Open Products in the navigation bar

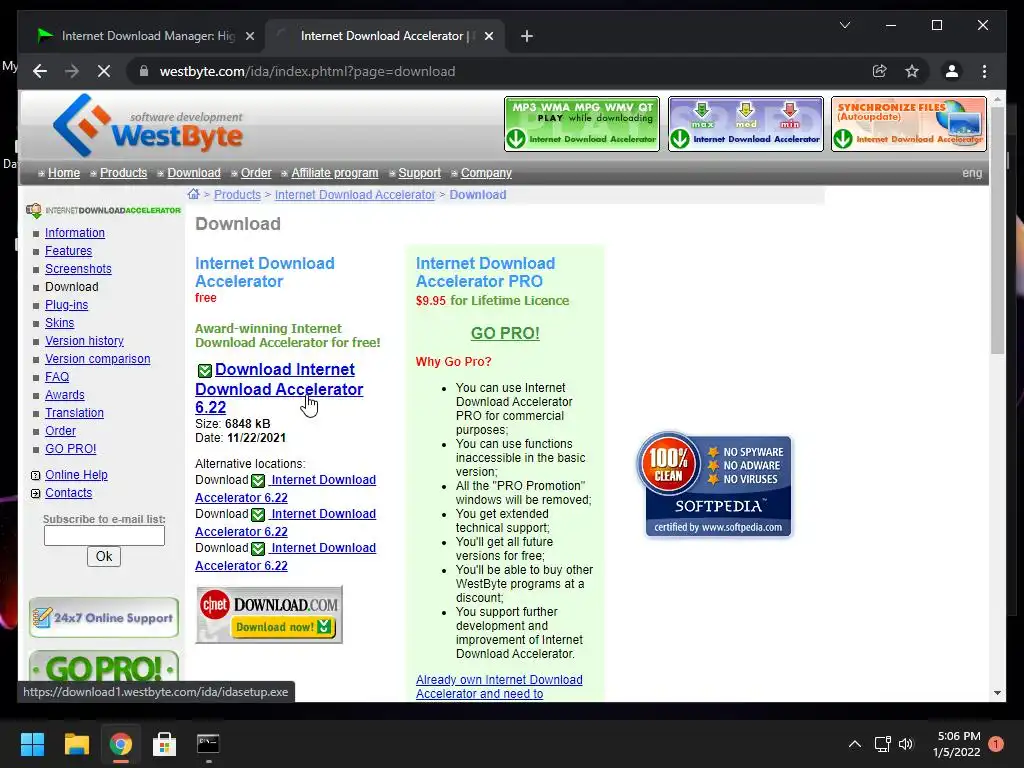click(x=123, y=172)
